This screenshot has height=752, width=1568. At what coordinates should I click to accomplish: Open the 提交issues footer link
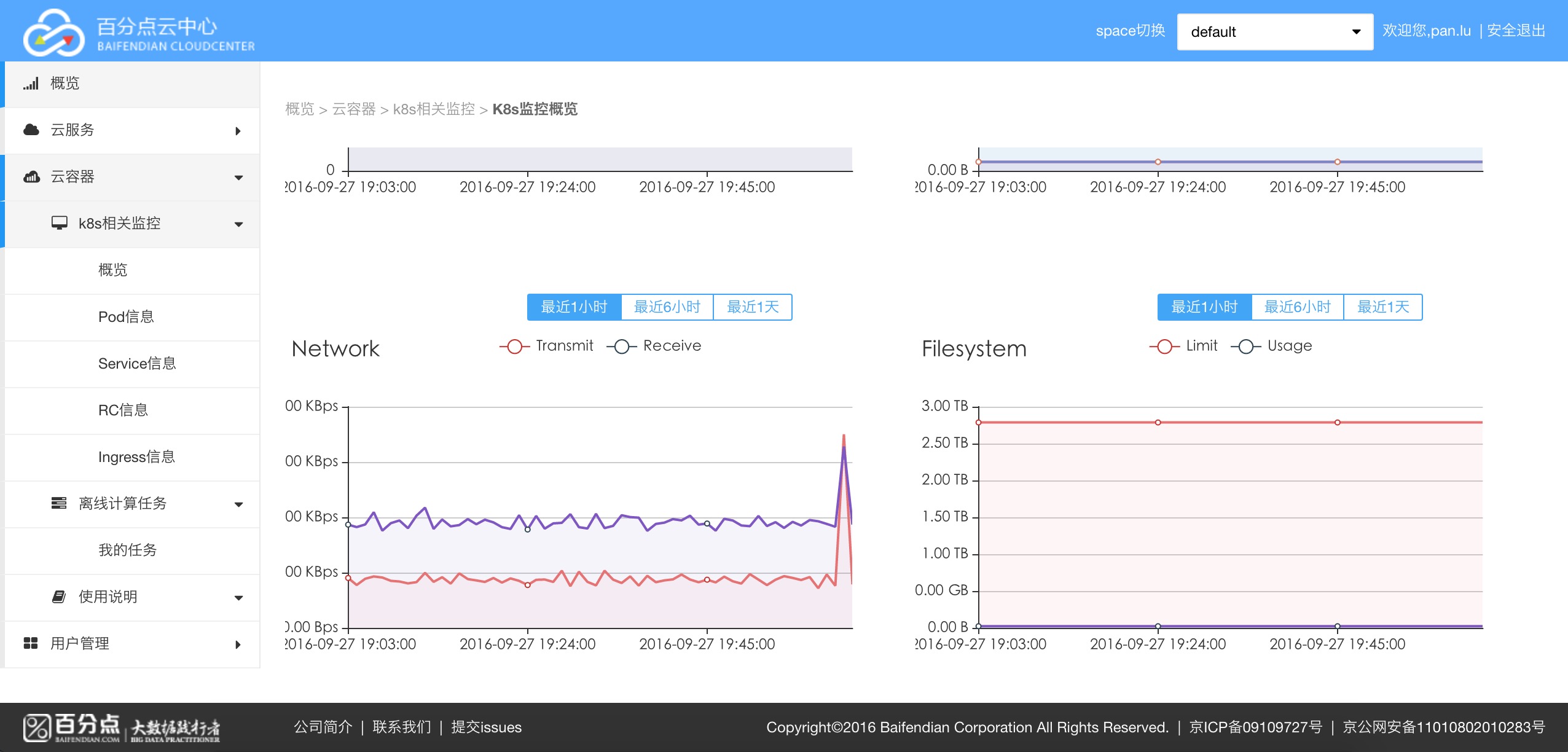(x=486, y=727)
